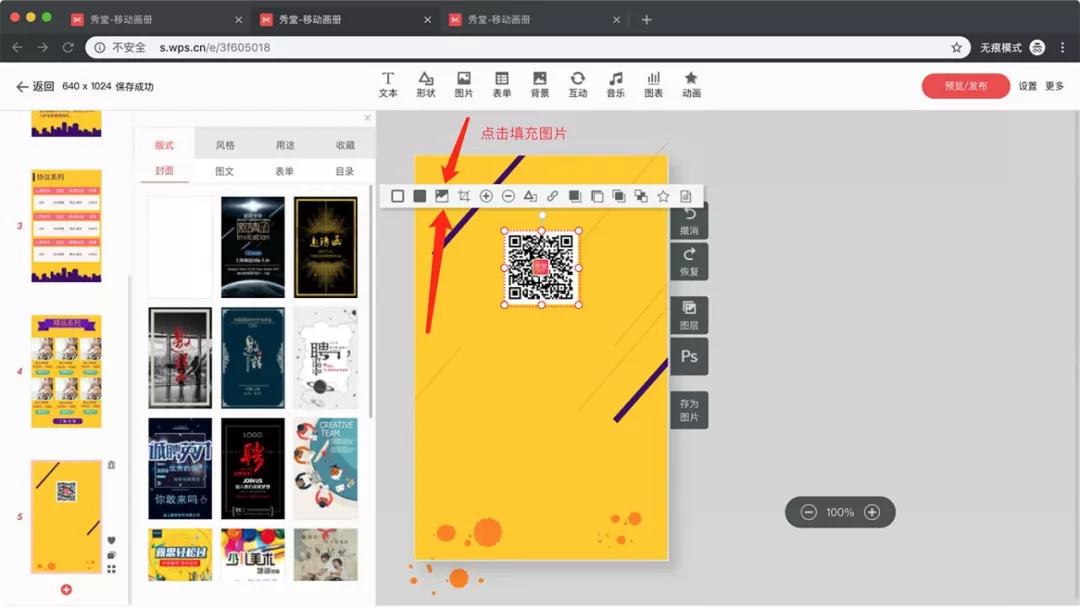Open the Text (文本) tool

click(x=388, y=85)
